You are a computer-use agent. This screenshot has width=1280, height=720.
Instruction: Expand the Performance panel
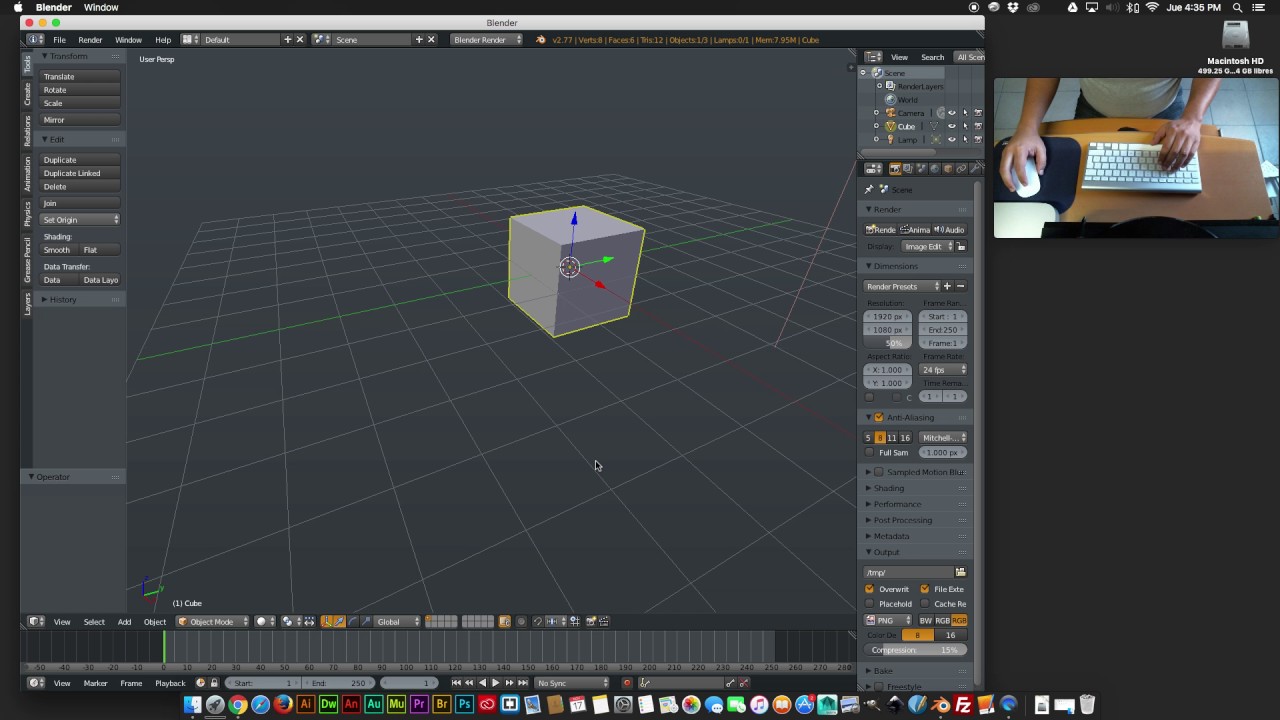tap(896, 504)
